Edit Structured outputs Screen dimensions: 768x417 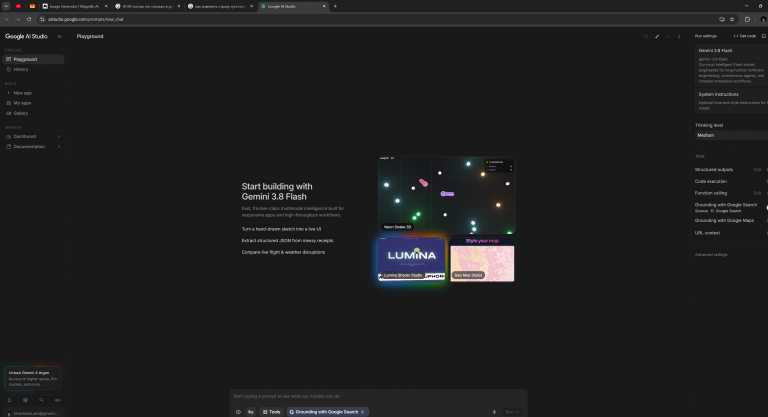coord(757,170)
